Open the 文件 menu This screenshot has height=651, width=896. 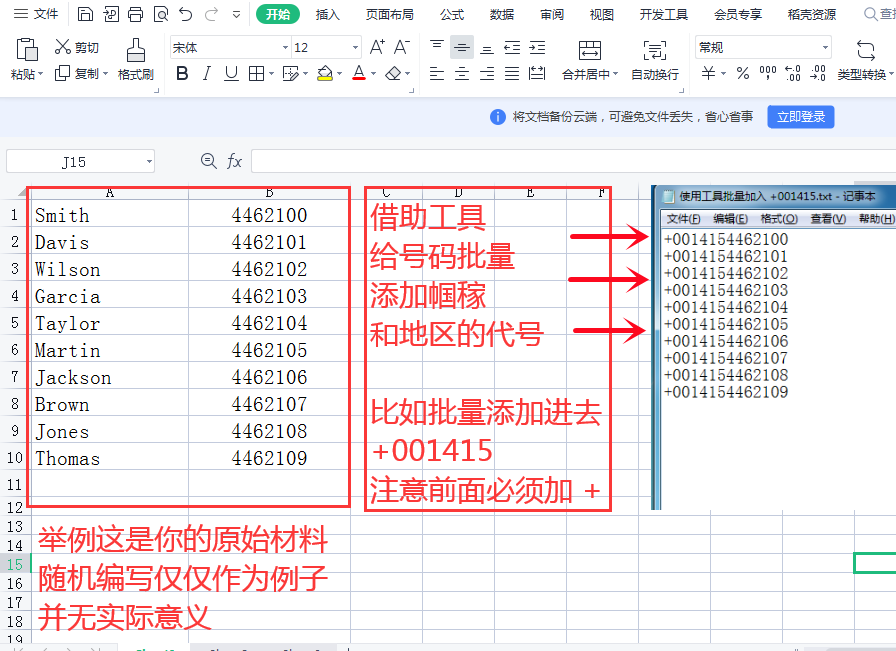point(40,15)
